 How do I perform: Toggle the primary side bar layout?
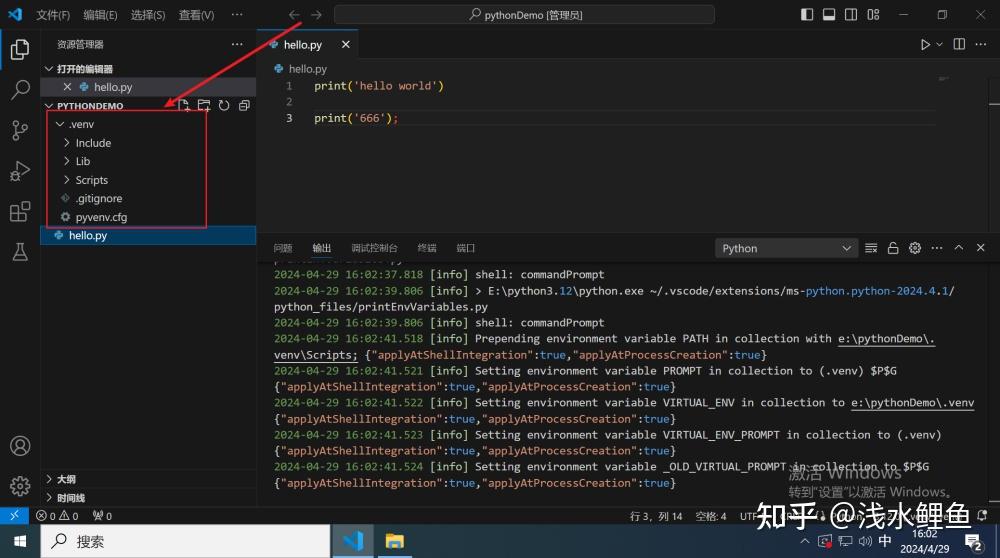pyautogui.click(x=807, y=14)
